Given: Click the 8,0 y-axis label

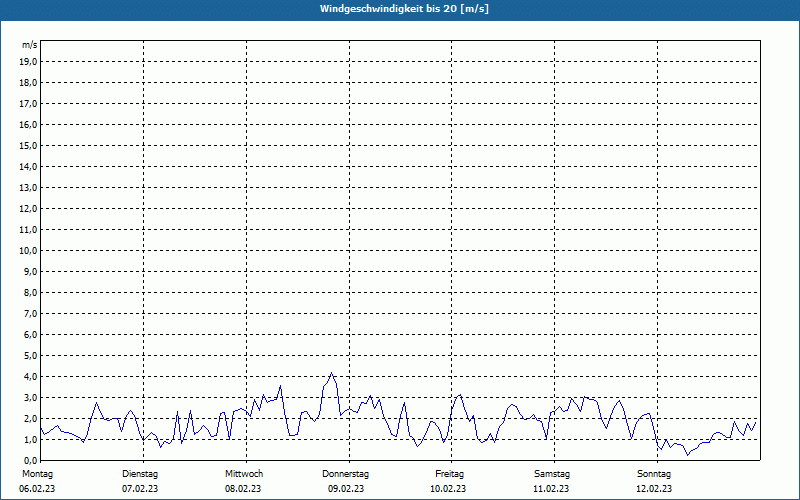Looking at the screenshot, I should pyautogui.click(x=31, y=292).
